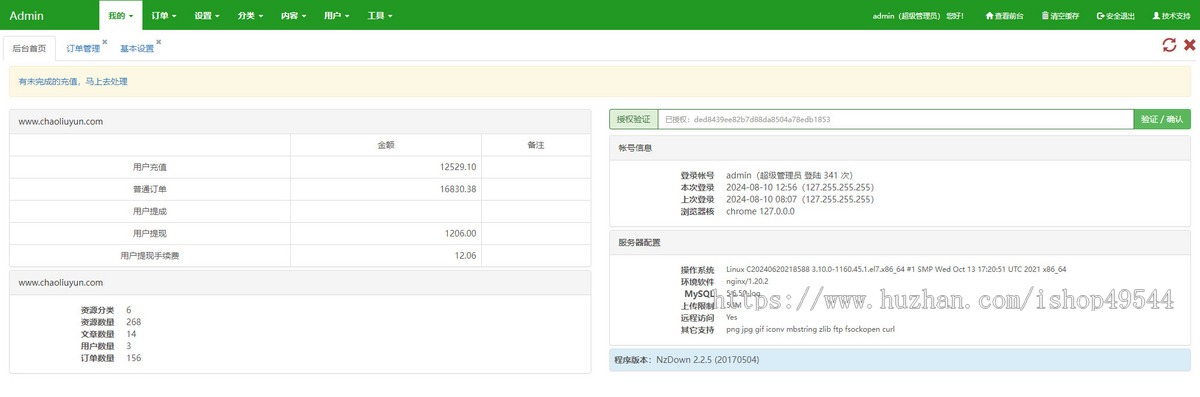1200x397 pixels.
Task: Click the 浏览器核 value chrome 127.0.0.0
Action: pyautogui.click(x=760, y=211)
